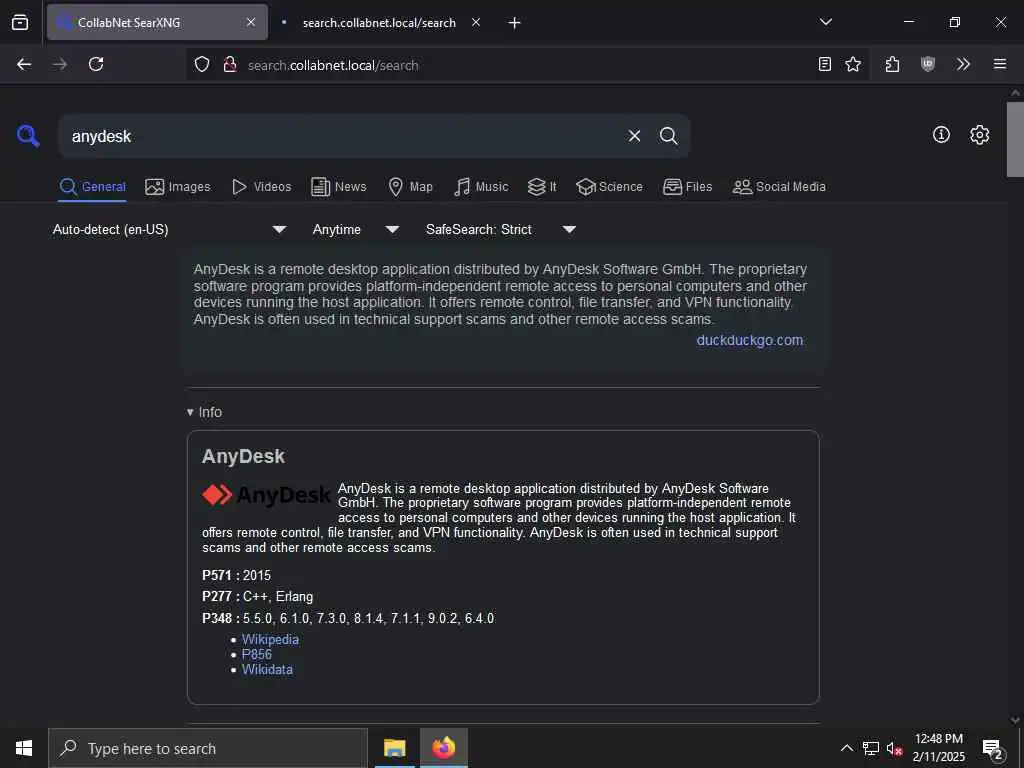Viewport: 1024px width, 768px height.
Task: Open the notification center
Action: (x=993, y=749)
